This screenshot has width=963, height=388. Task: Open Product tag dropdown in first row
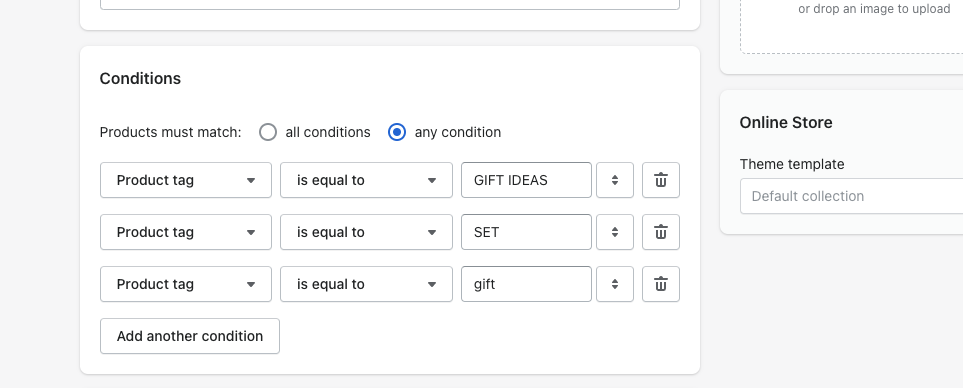(x=186, y=180)
